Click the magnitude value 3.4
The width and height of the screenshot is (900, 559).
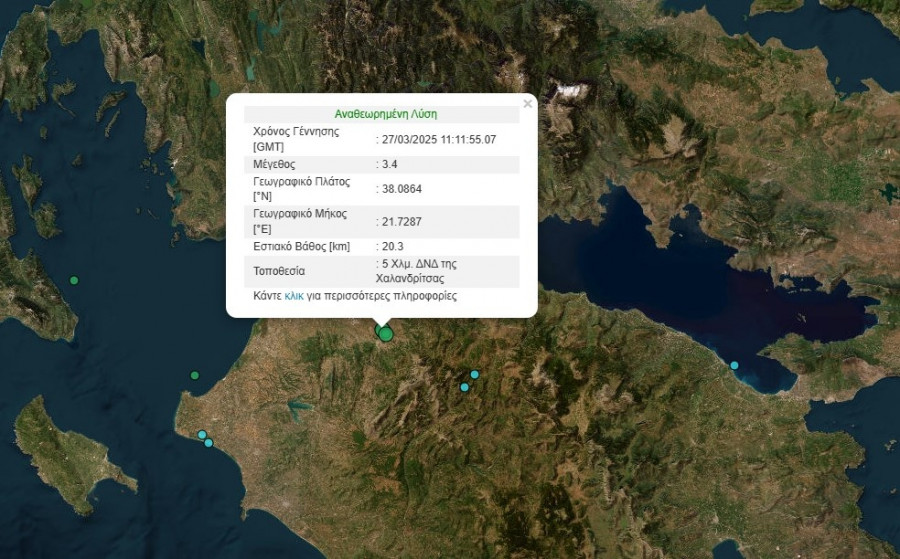coord(390,164)
